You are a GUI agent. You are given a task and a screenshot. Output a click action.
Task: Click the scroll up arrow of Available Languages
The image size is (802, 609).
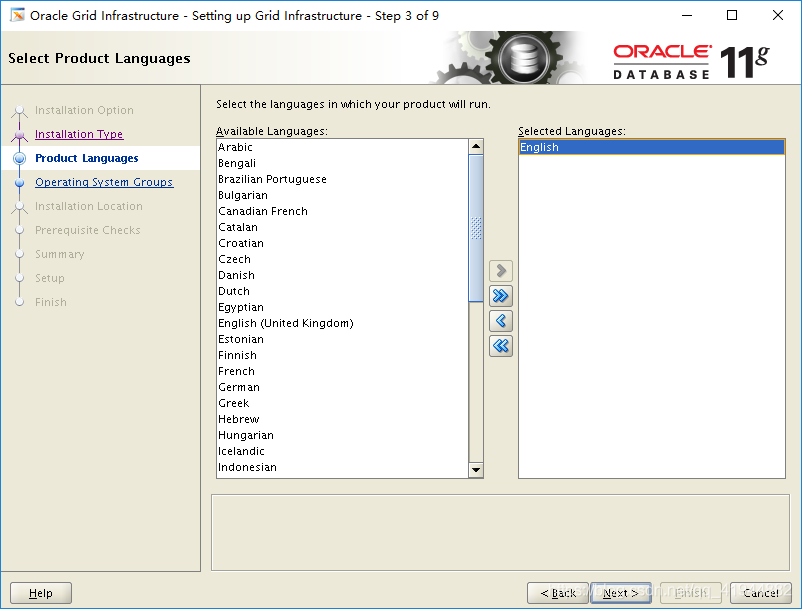coord(476,147)
